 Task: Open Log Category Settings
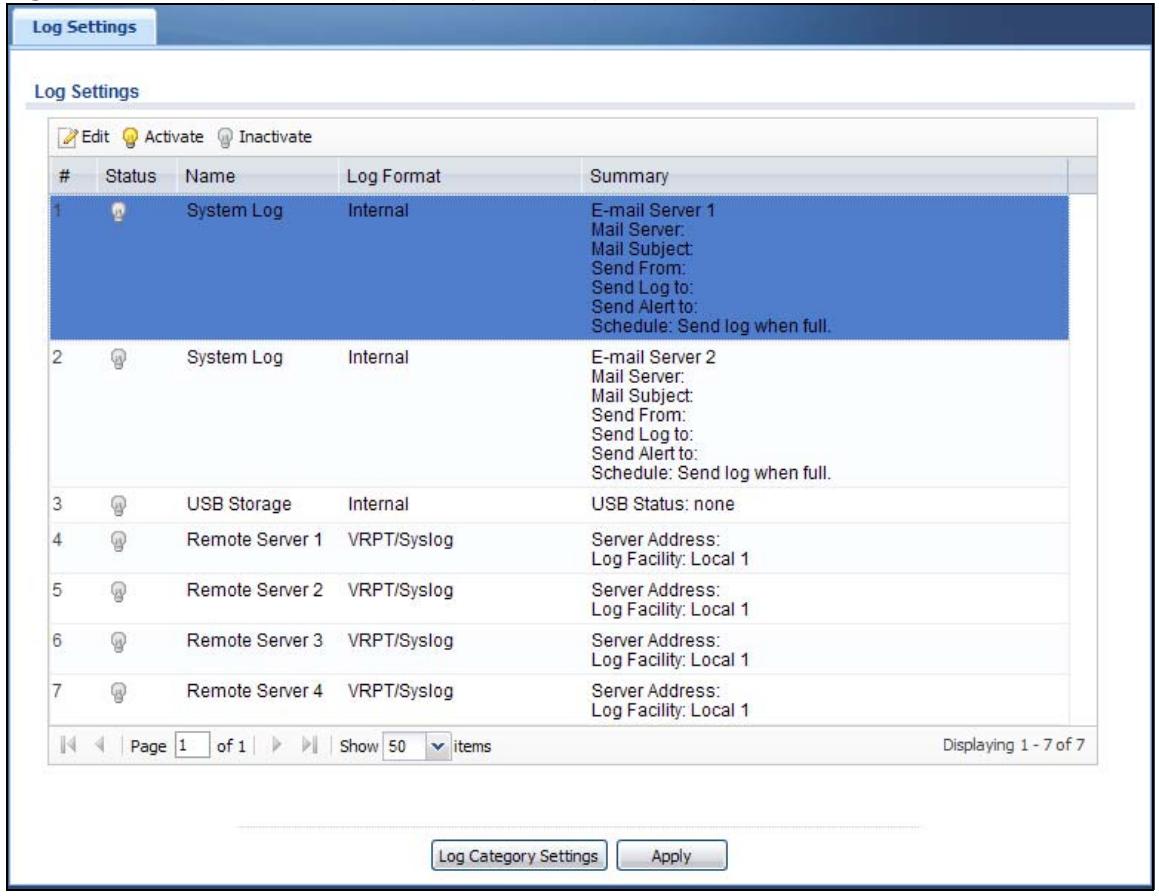point(518,855)
